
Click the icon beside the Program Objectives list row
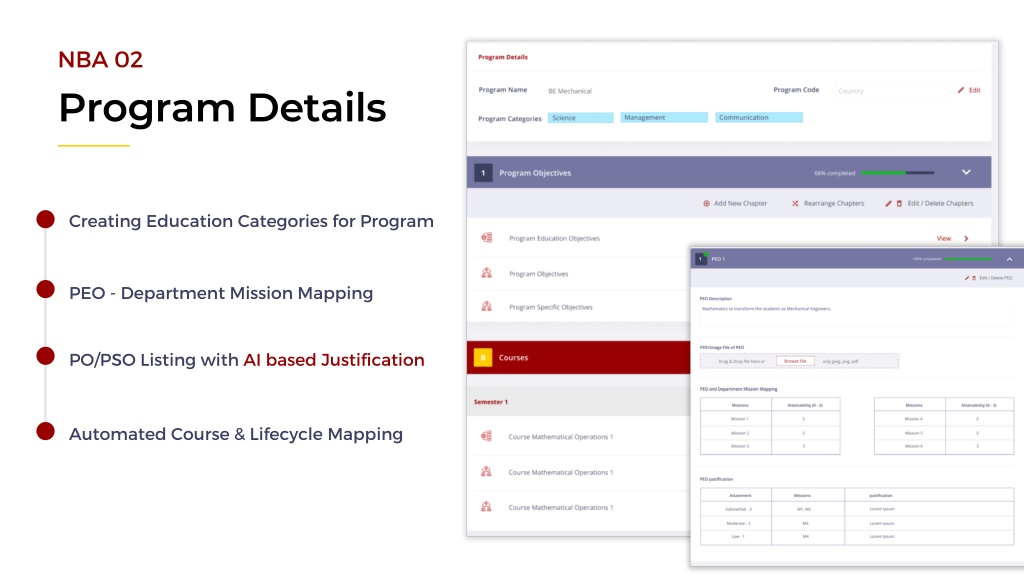coord(487,273)
